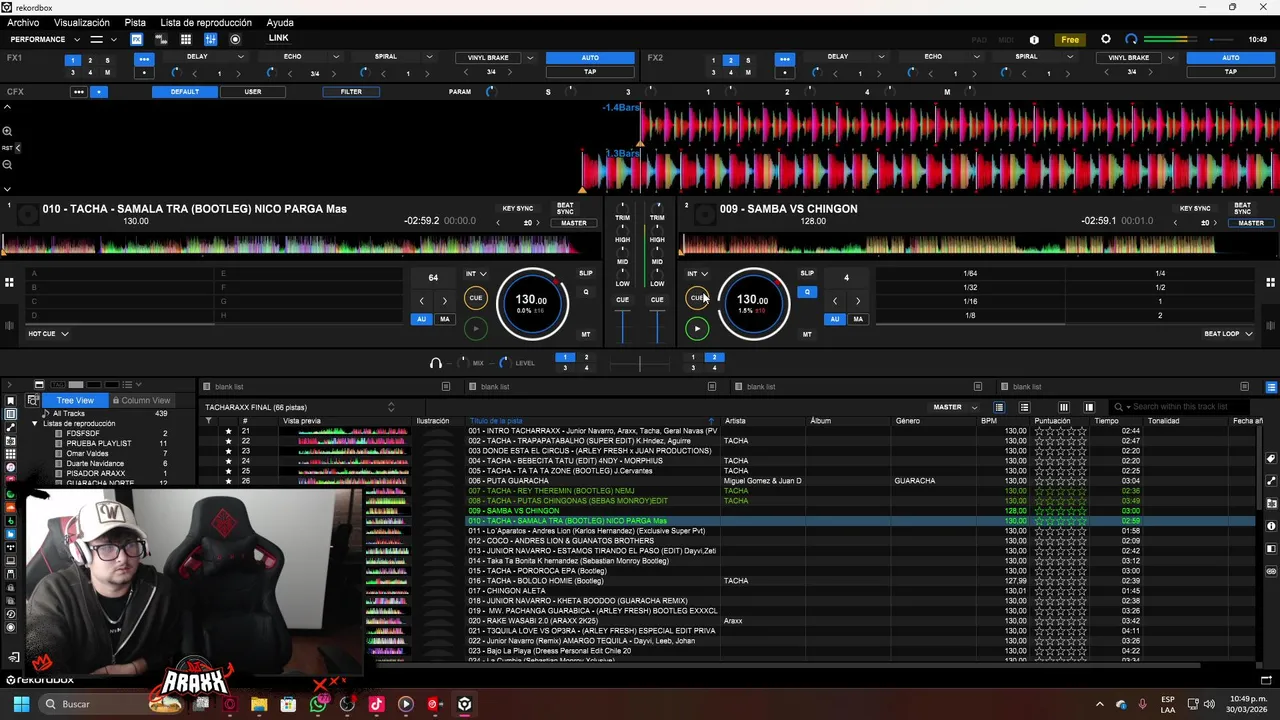Click FX1 TAP button

[590, 72]
